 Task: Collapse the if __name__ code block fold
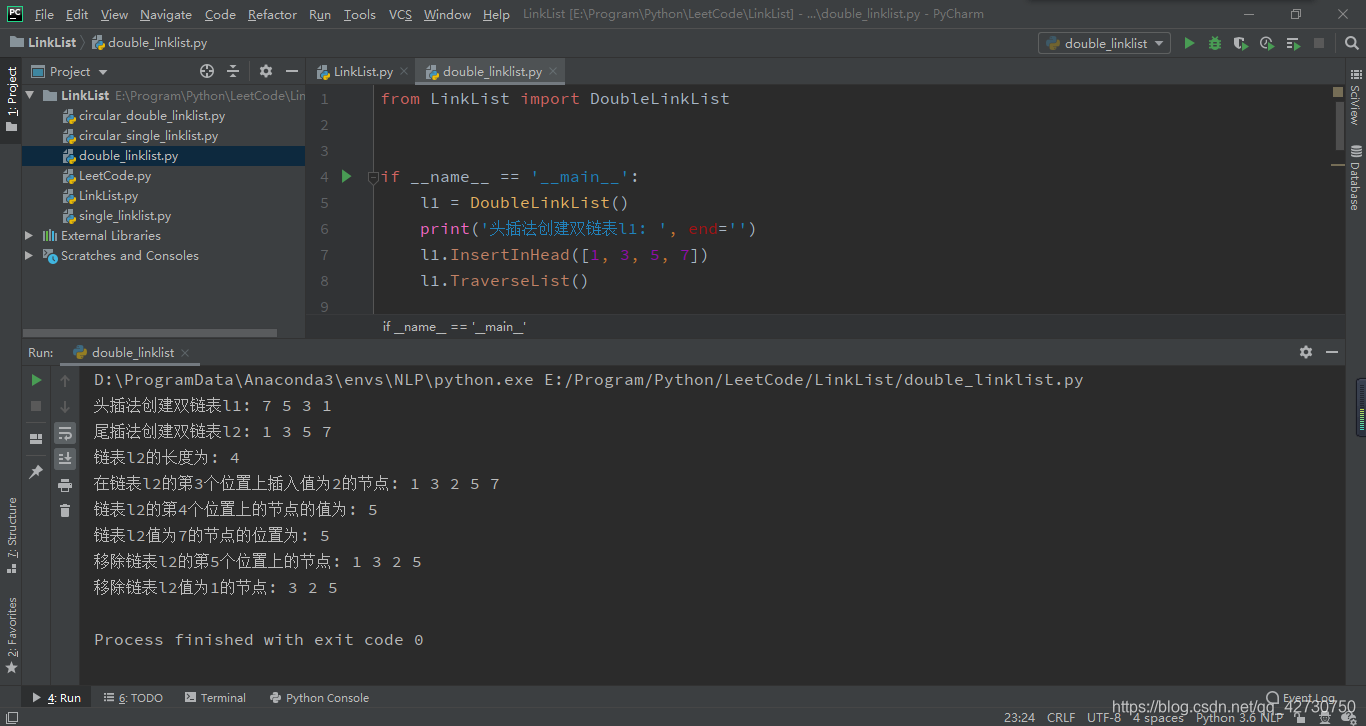pos(373,177)
